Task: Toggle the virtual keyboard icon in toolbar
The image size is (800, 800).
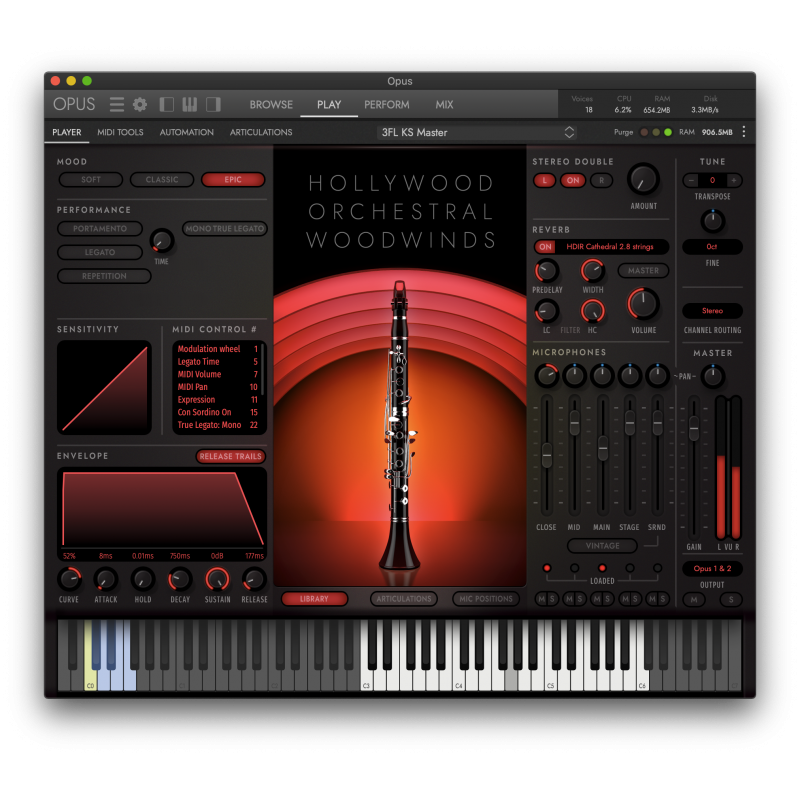Action: pyautogui.click(x=190, y=105)
